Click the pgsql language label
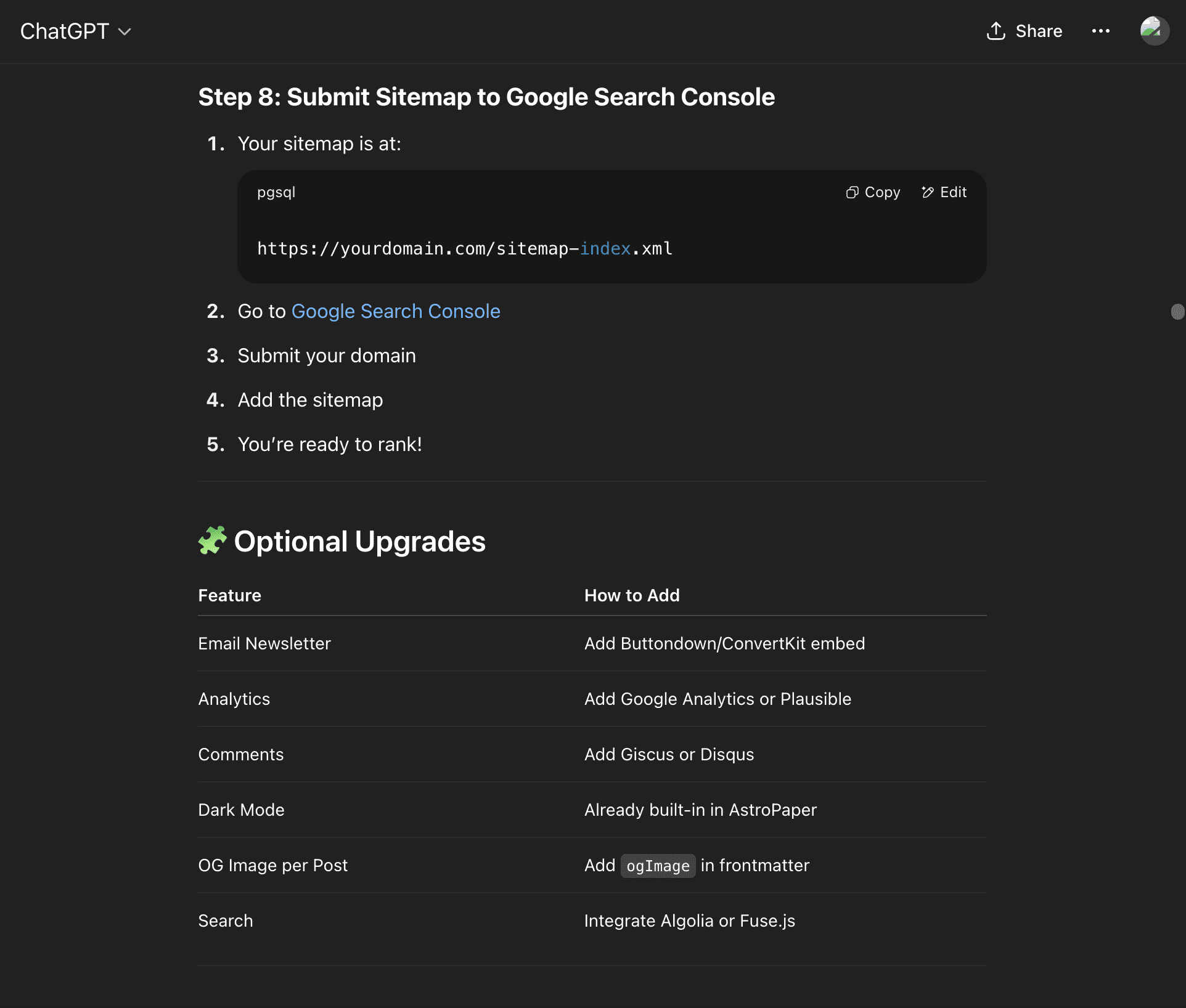 276,192
